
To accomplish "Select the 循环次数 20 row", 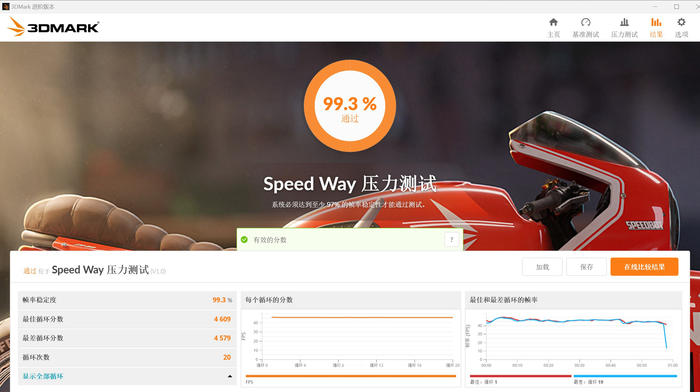I will pyautogui.click(x=127, y=357).
